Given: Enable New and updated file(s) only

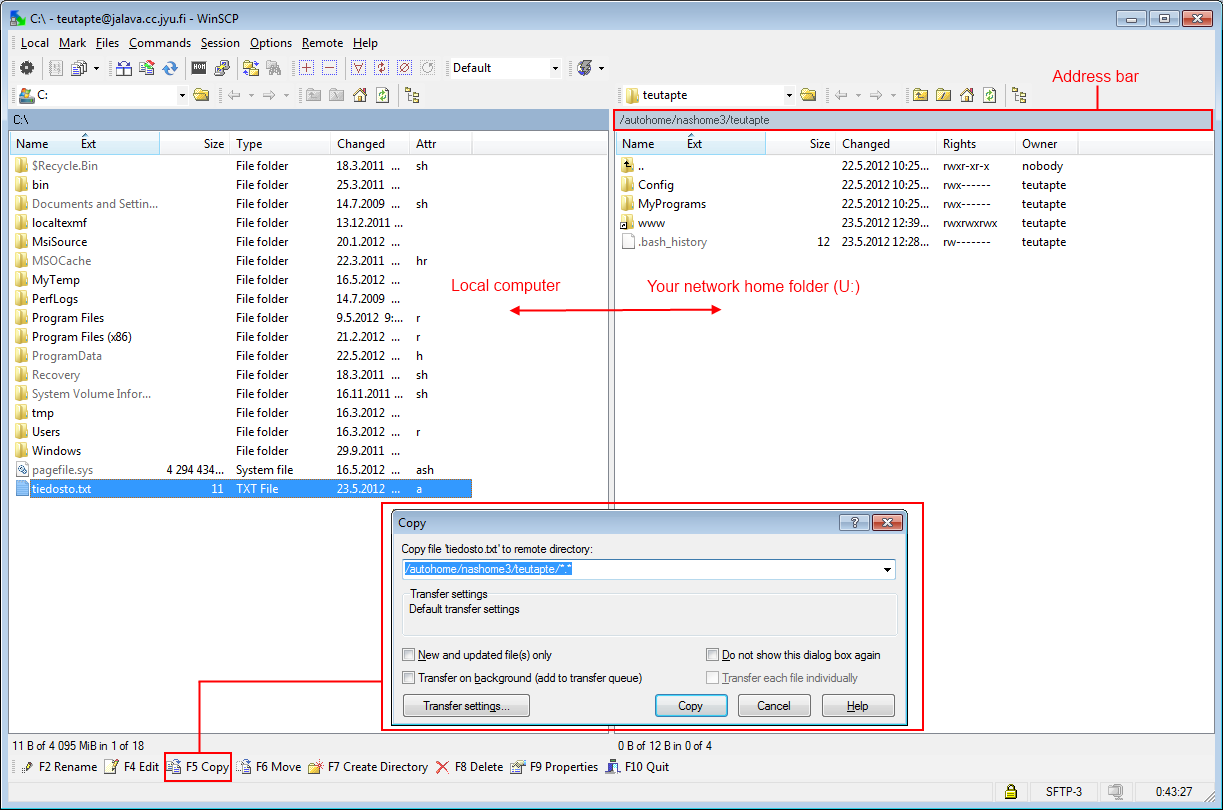Looking at the screenshot, I should (408, 655).
